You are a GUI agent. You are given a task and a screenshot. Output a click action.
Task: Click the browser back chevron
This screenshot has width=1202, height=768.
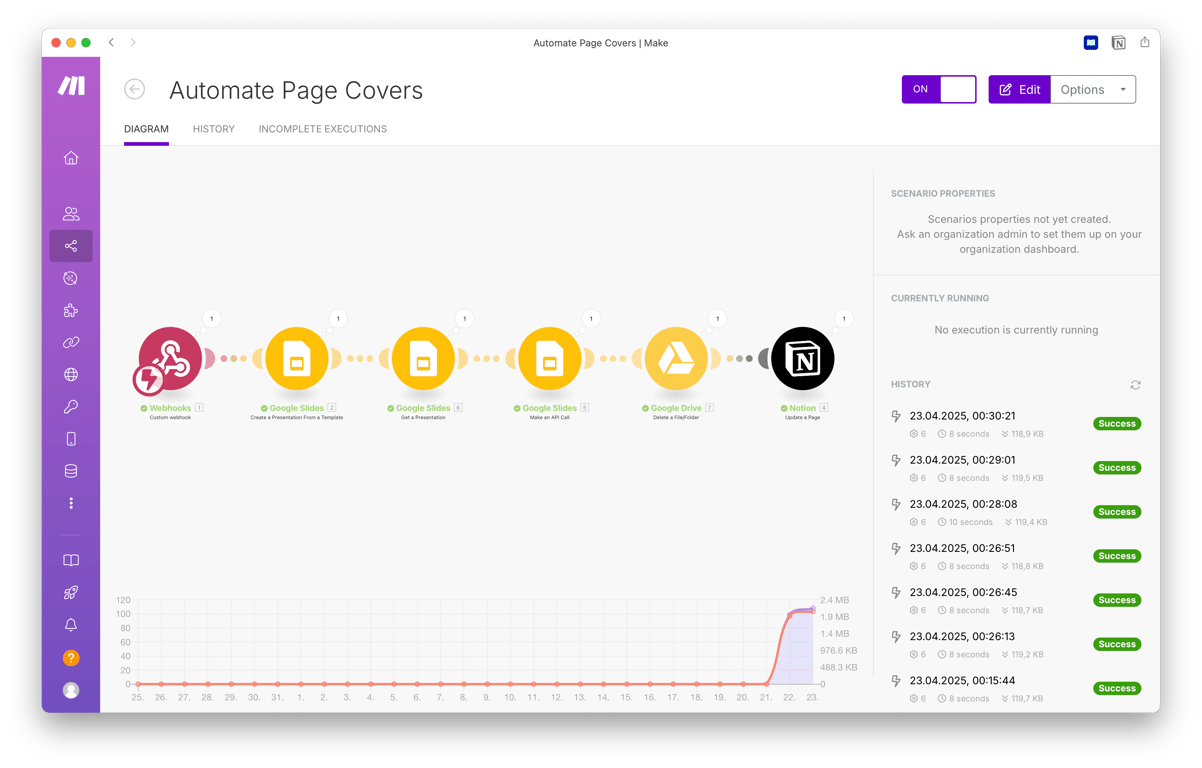pos(111,43)
